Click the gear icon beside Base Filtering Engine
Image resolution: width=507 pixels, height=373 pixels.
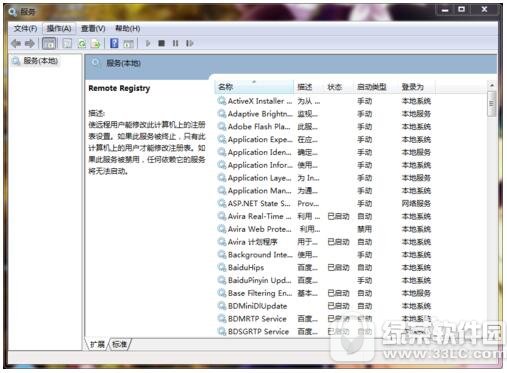(x=222, y=293)
